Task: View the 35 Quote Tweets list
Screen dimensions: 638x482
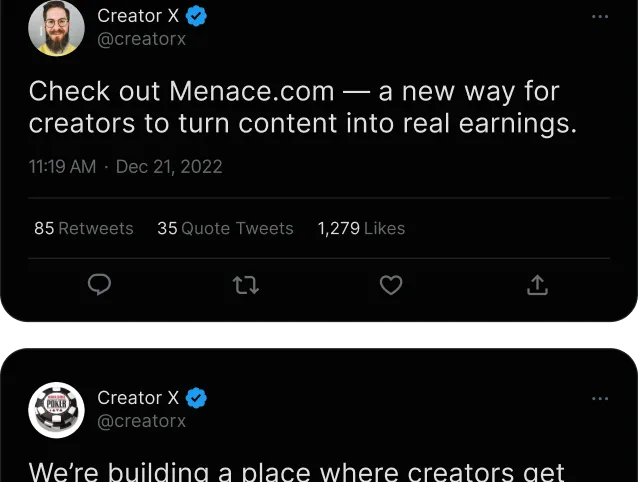Action: 225,228
